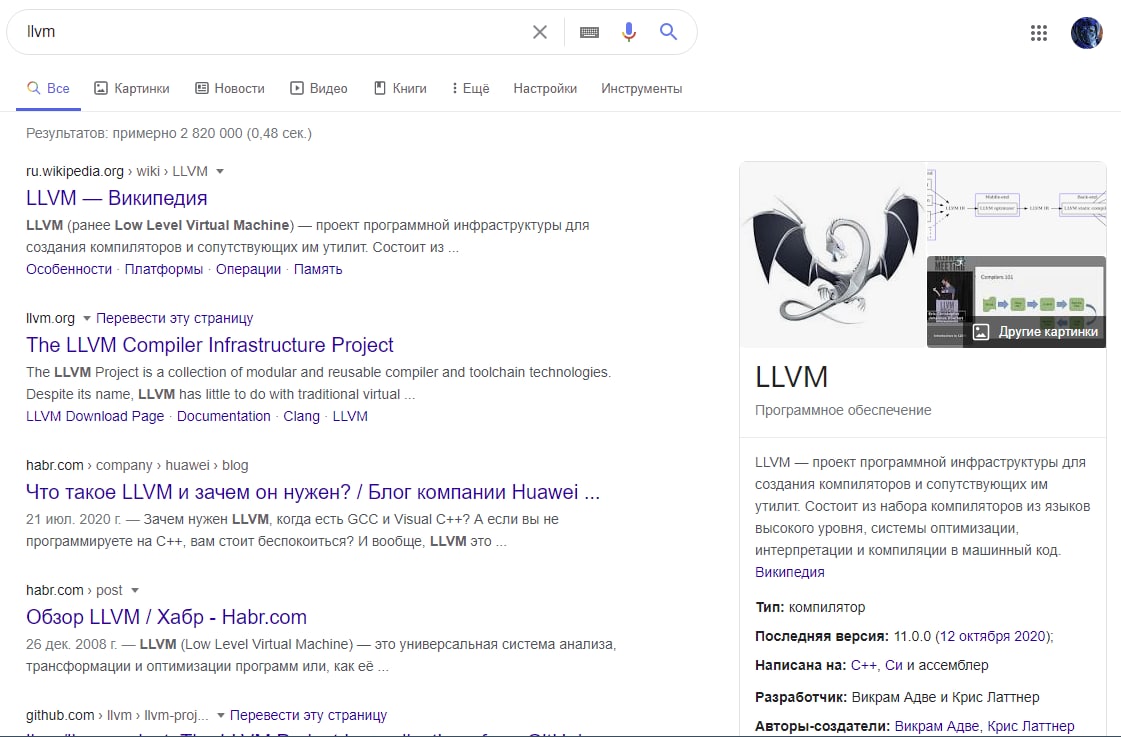Open Си language link

pos(894,666)
